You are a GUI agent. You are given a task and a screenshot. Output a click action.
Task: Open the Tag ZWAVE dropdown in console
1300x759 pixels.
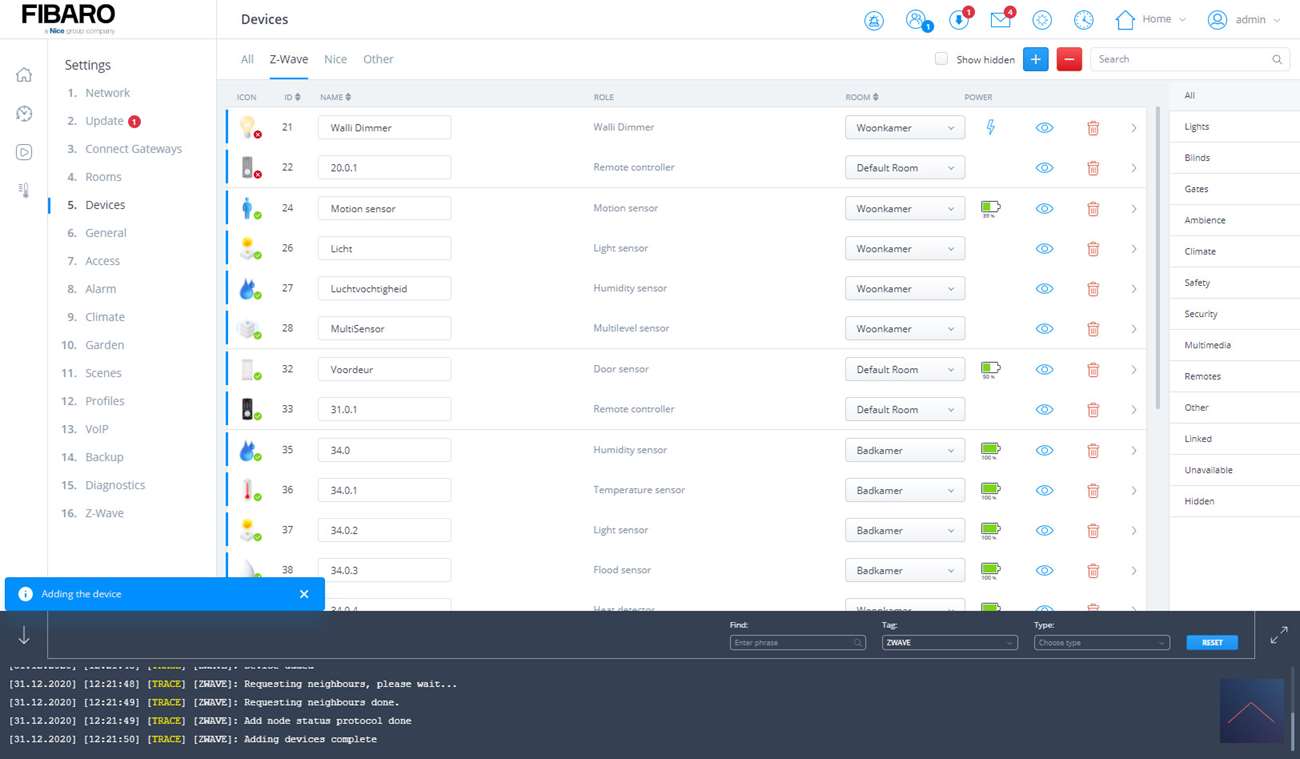click(948, 643)
